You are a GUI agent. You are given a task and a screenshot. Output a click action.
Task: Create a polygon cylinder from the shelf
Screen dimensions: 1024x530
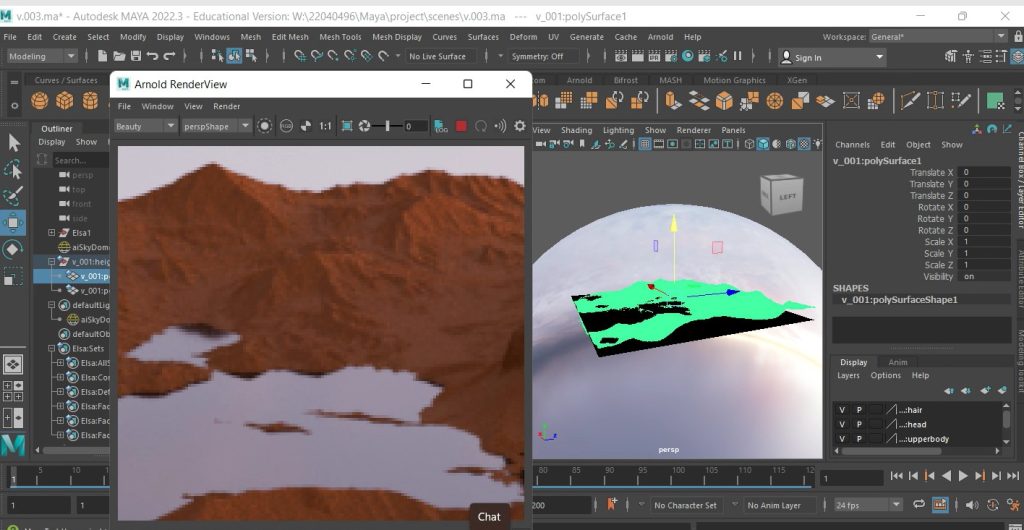[90, 101]
